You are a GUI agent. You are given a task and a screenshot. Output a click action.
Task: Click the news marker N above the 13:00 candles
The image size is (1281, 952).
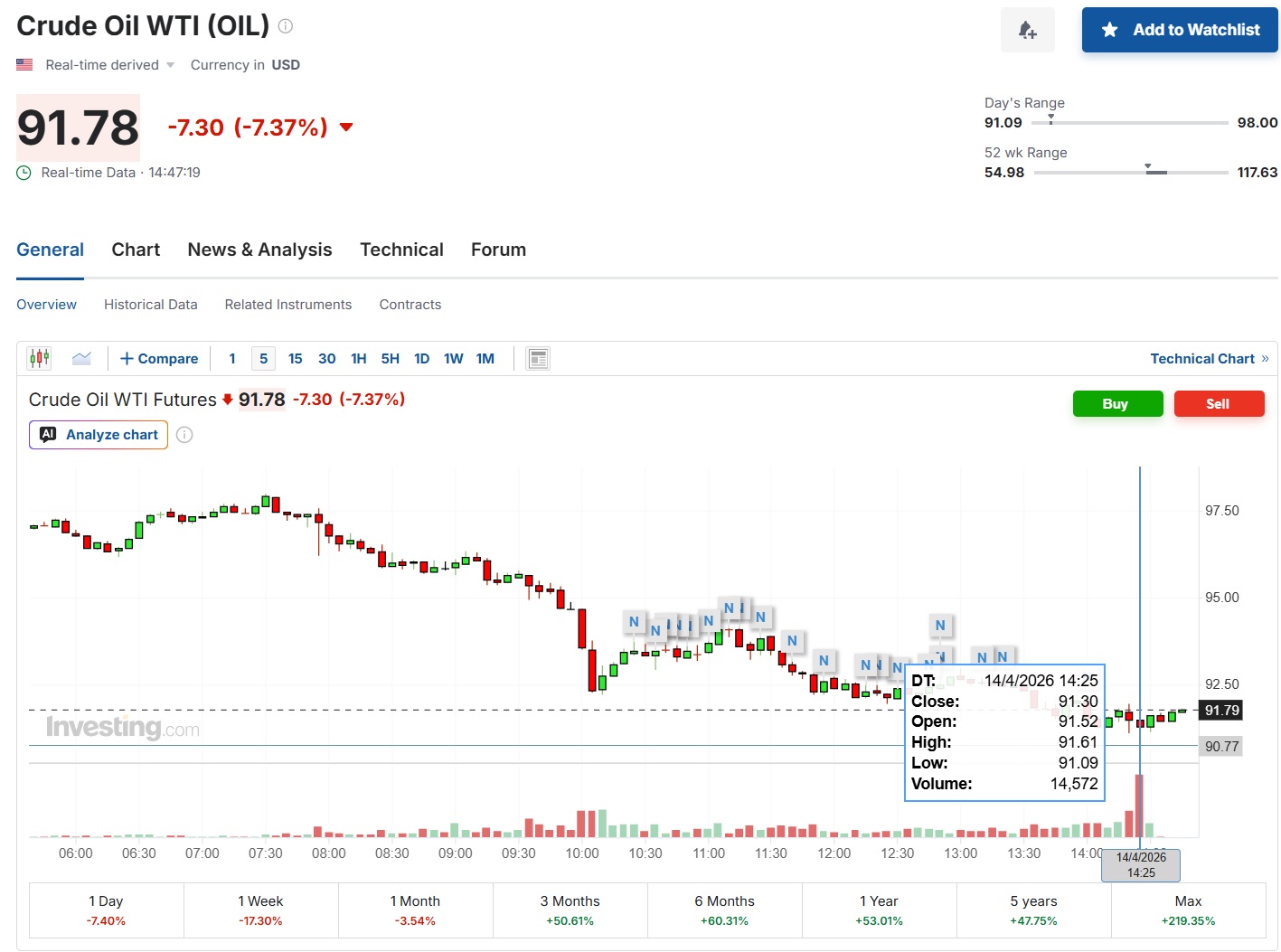[x=940, y=625]
